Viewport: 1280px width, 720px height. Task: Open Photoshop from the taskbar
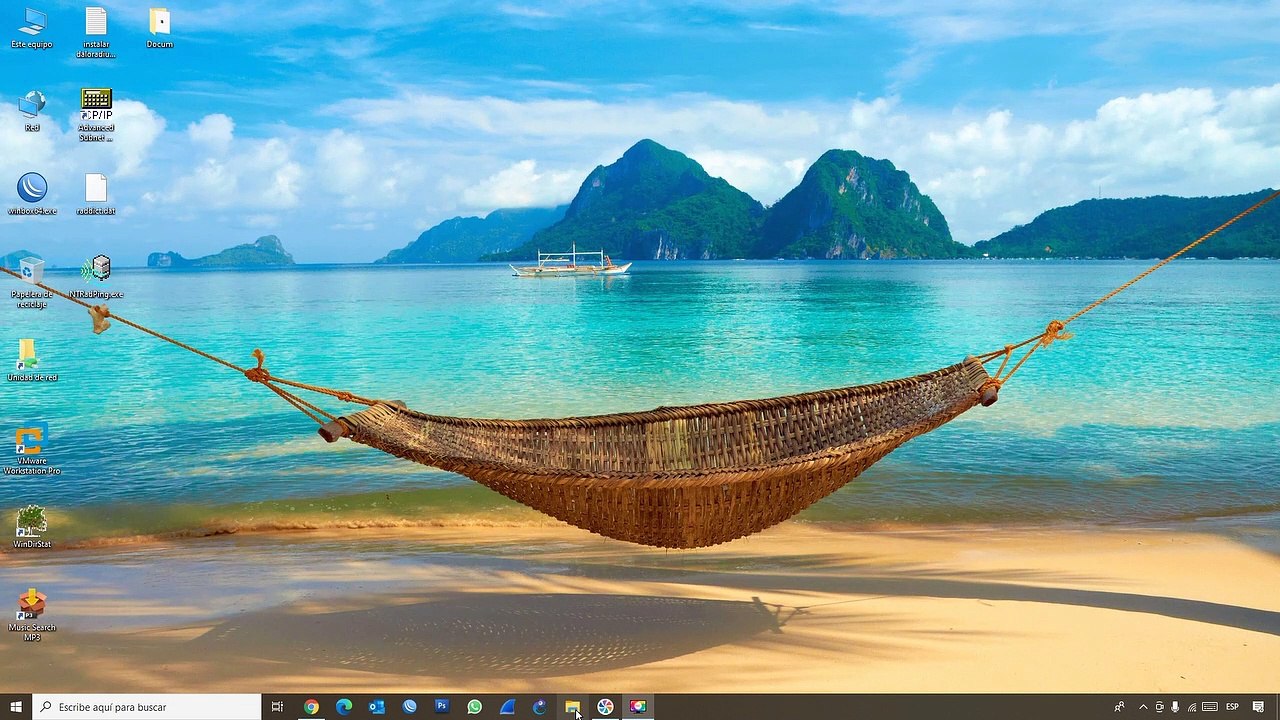tap(442, 707)
